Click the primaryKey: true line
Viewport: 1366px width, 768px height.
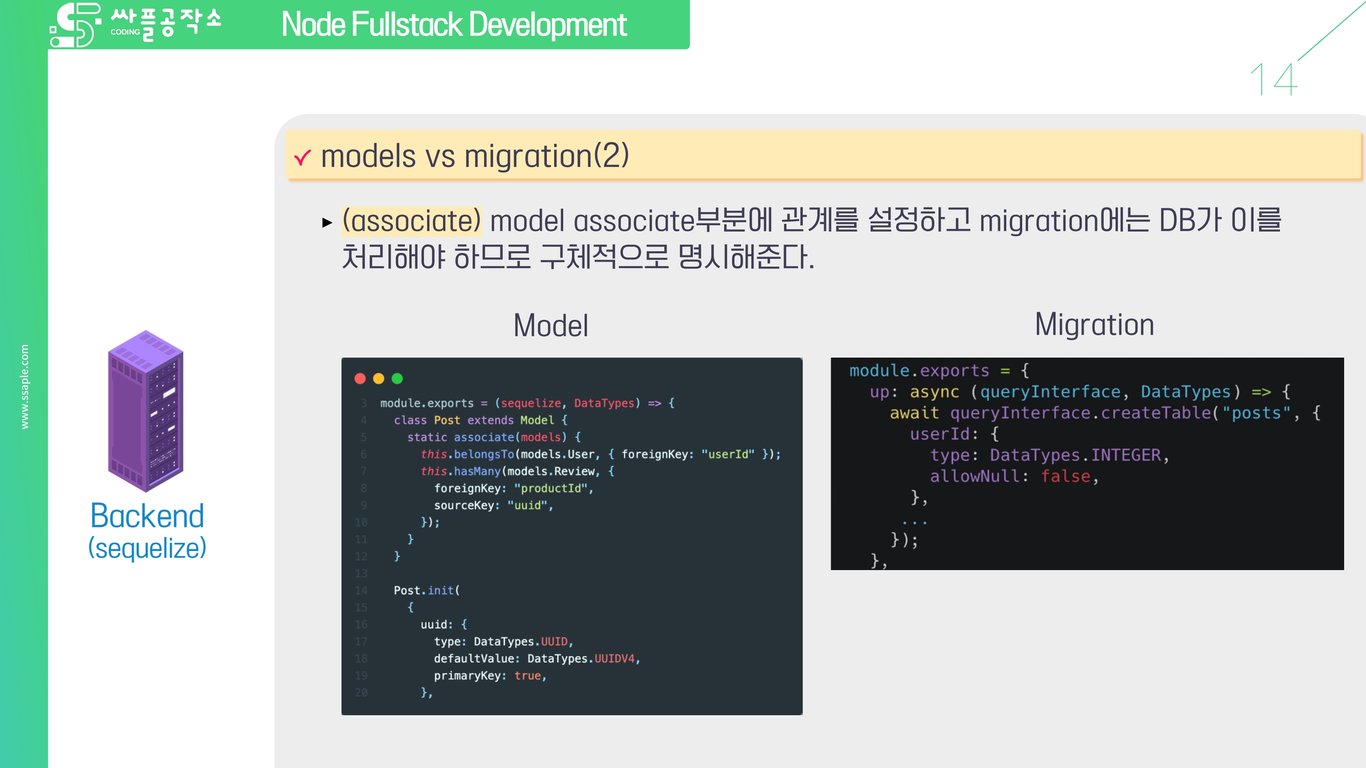point(491,676)
